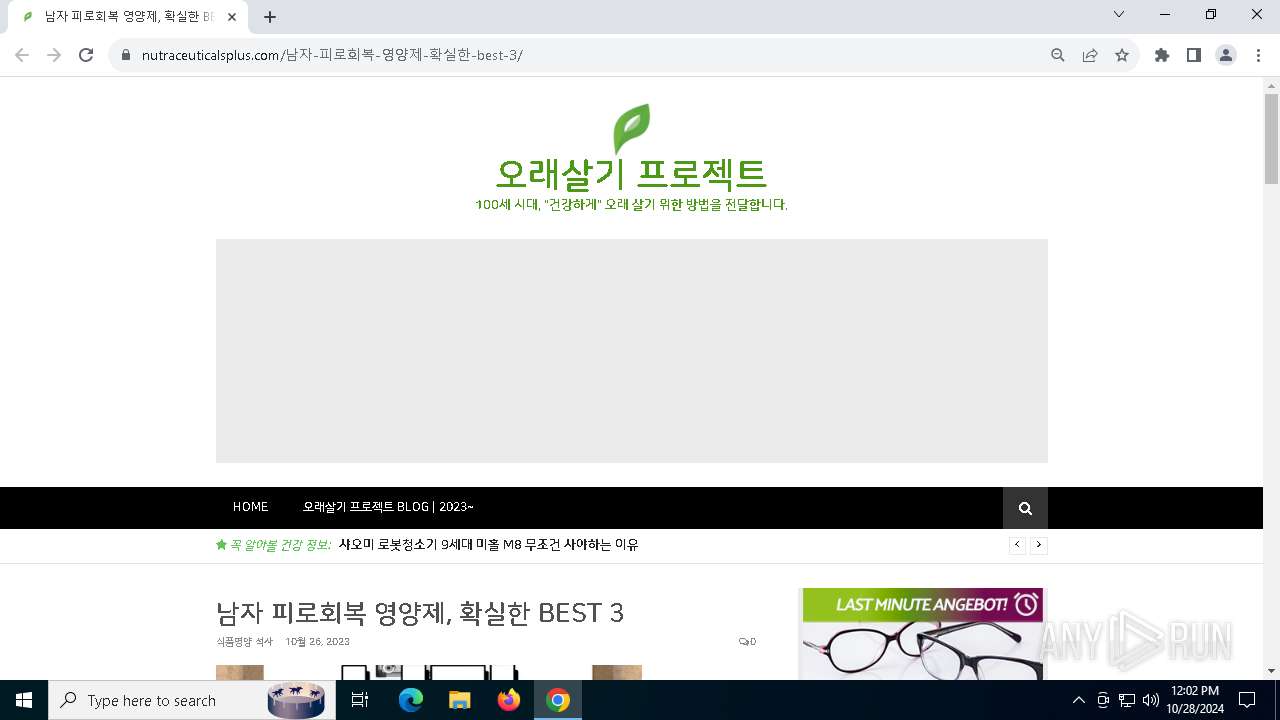Show the previous ticker headline arrow
The width and height of the screenshot is (1280, 720).
(x=1017, y=545)
